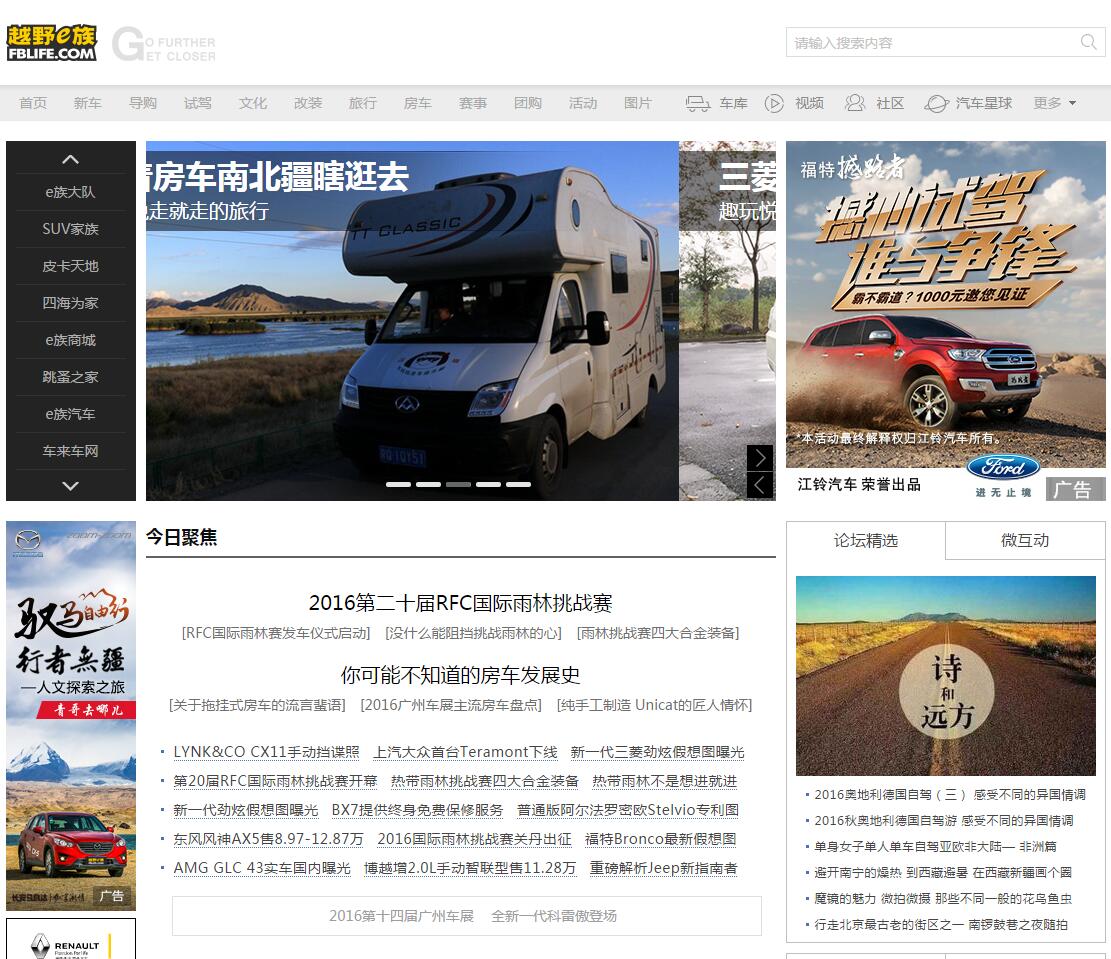Open 福特Bronco最新假想图 article
This screenshot has width=1111, height=959.
coord(660,839)
